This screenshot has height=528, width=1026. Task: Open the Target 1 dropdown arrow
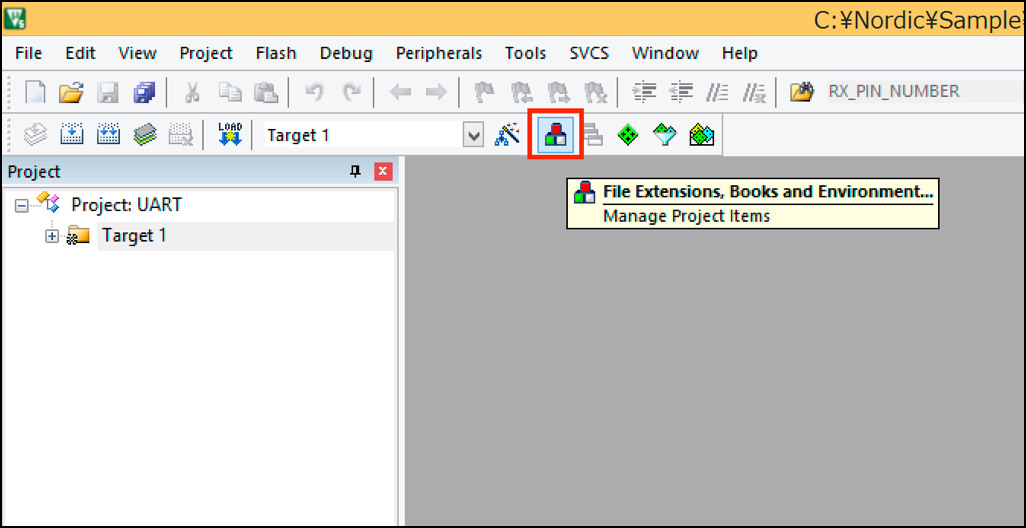tap(474, 136)
